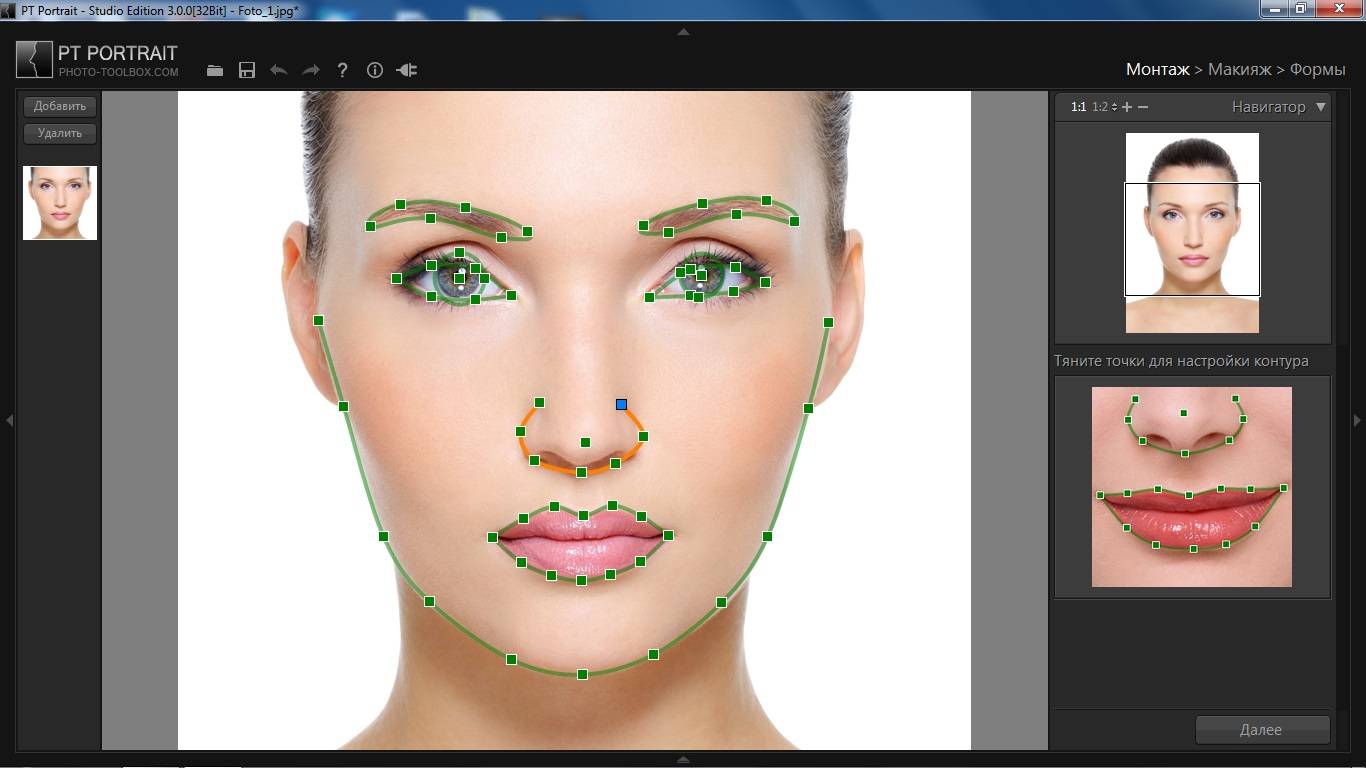Undo the last action
The width and height of the screenshot is (1366, 768).
(279, 70)
